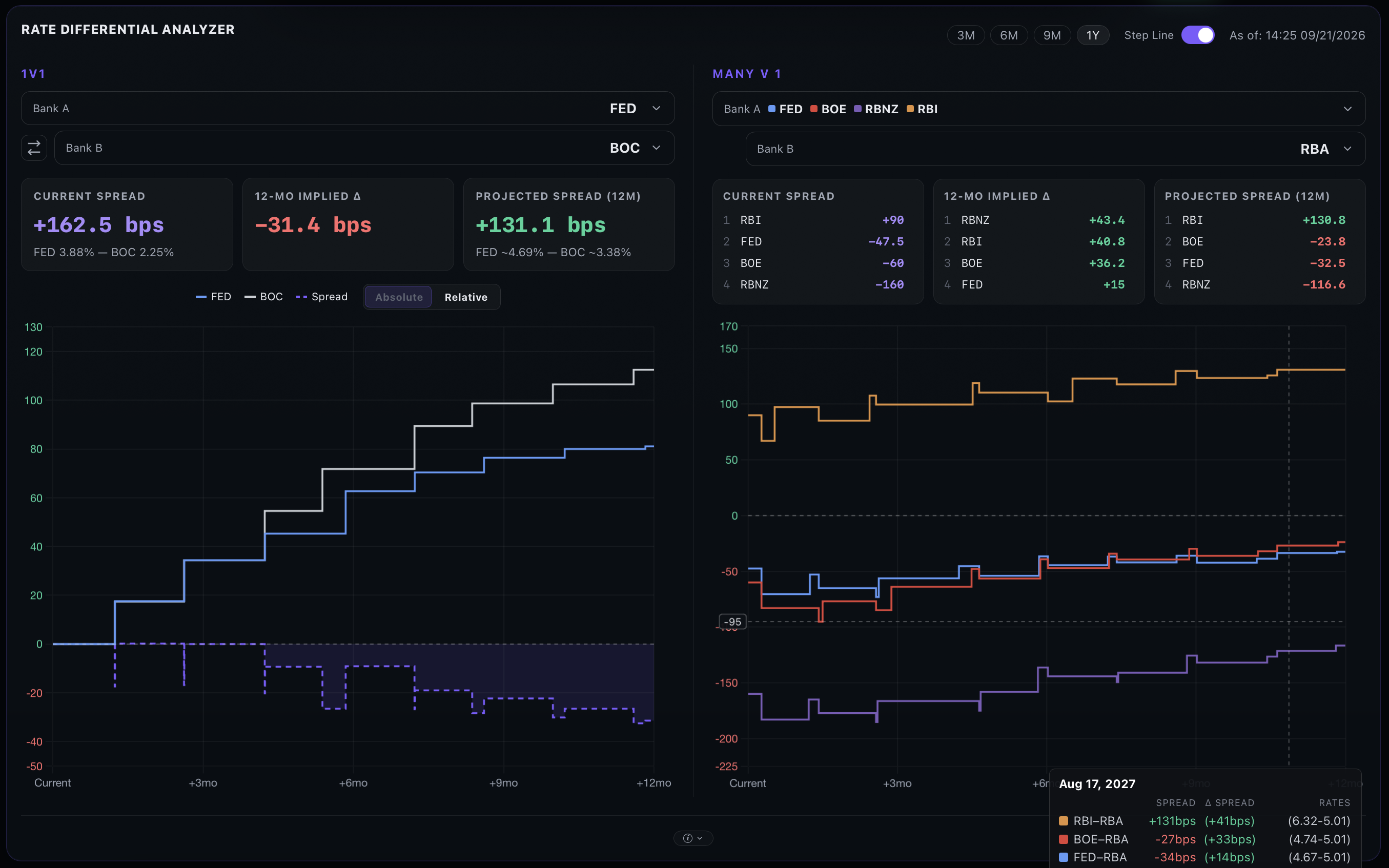The image size is (1389, 868).
Task: Select the Relative view mode
Action: (466, 297)
